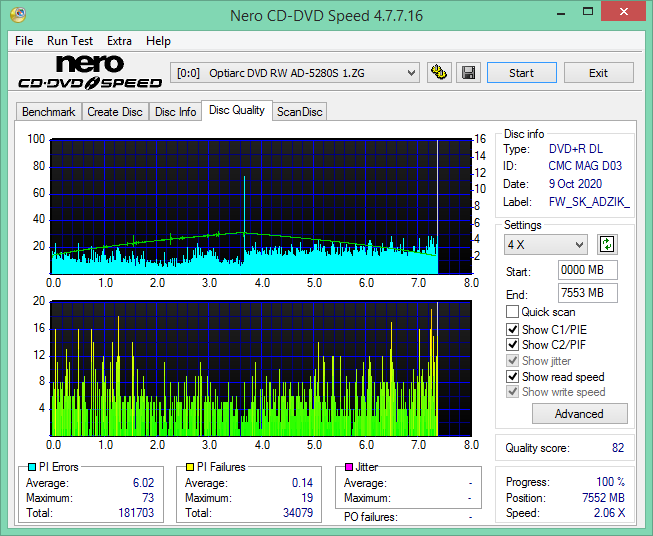
Task: Open the Help menu
Action: tap(158, 41)
